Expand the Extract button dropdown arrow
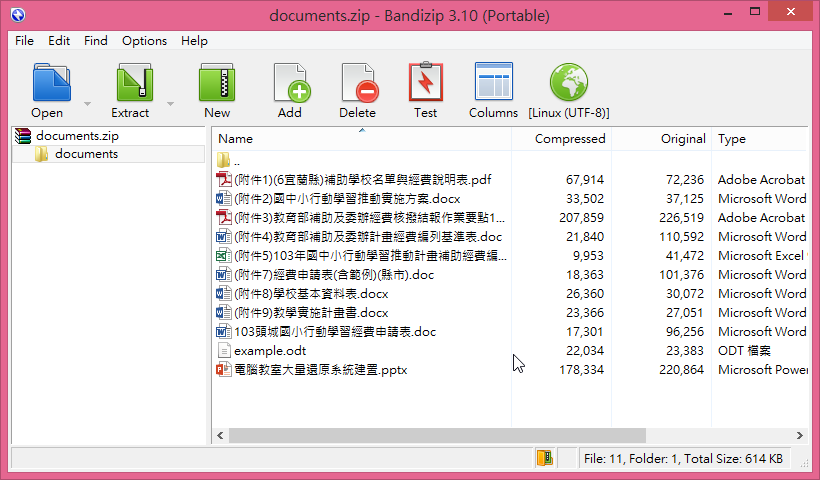Screen dimensions: 820x480 tap(170, 104)
